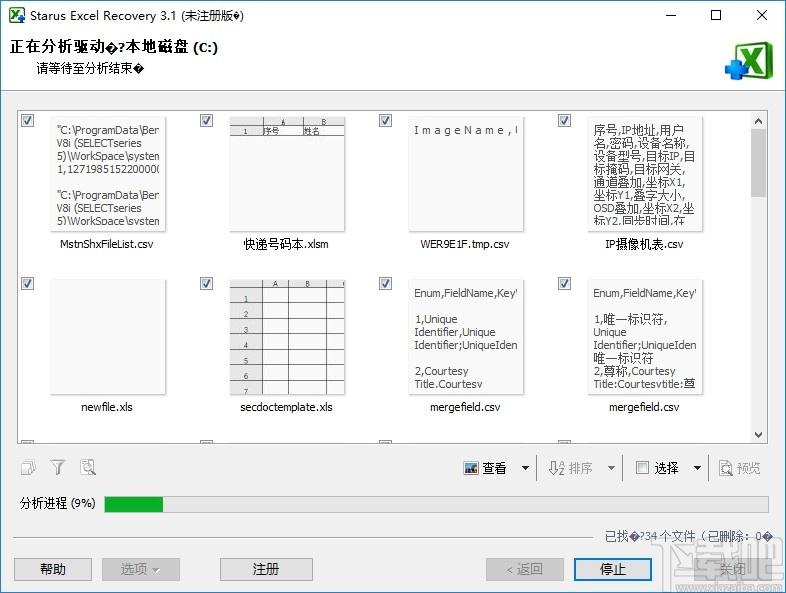
Task: Click the file name newfile.xls
Action: pos(107,407)
